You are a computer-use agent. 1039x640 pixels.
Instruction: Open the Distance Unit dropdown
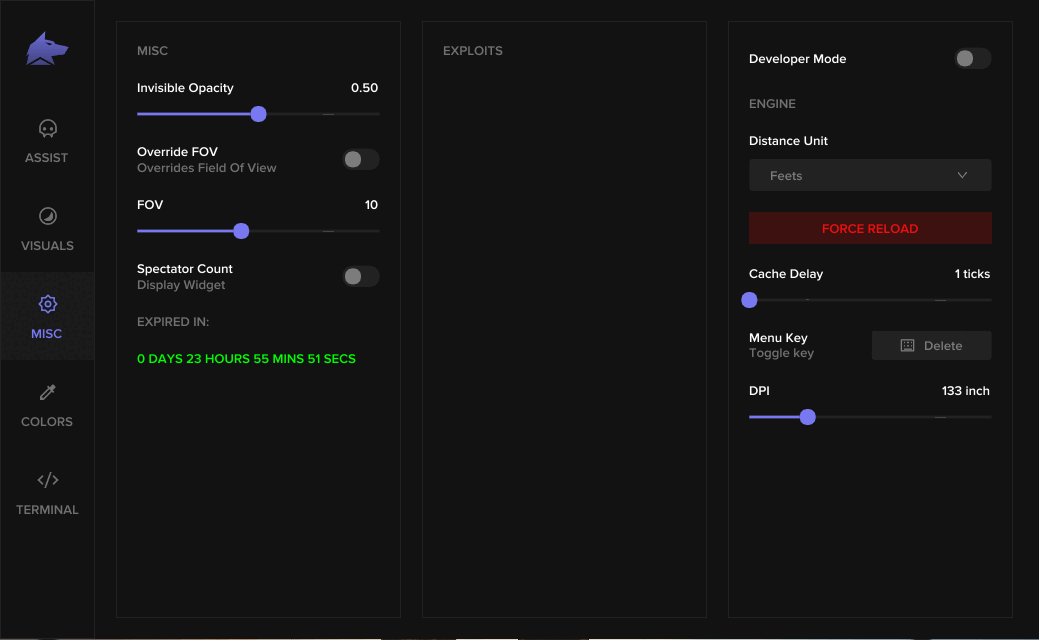(870, 175)
